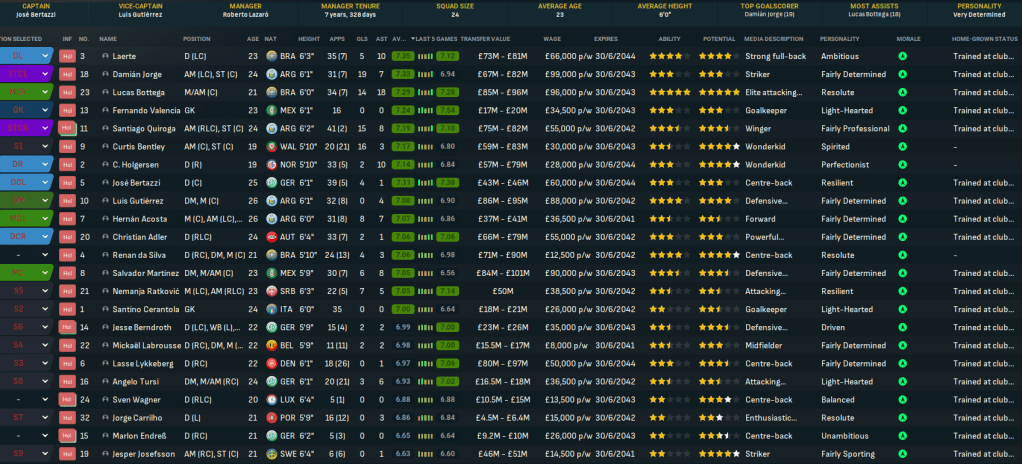Open the DL position dropdown for Laerte
Screen dimensions: 1022x464
point(45,57)
